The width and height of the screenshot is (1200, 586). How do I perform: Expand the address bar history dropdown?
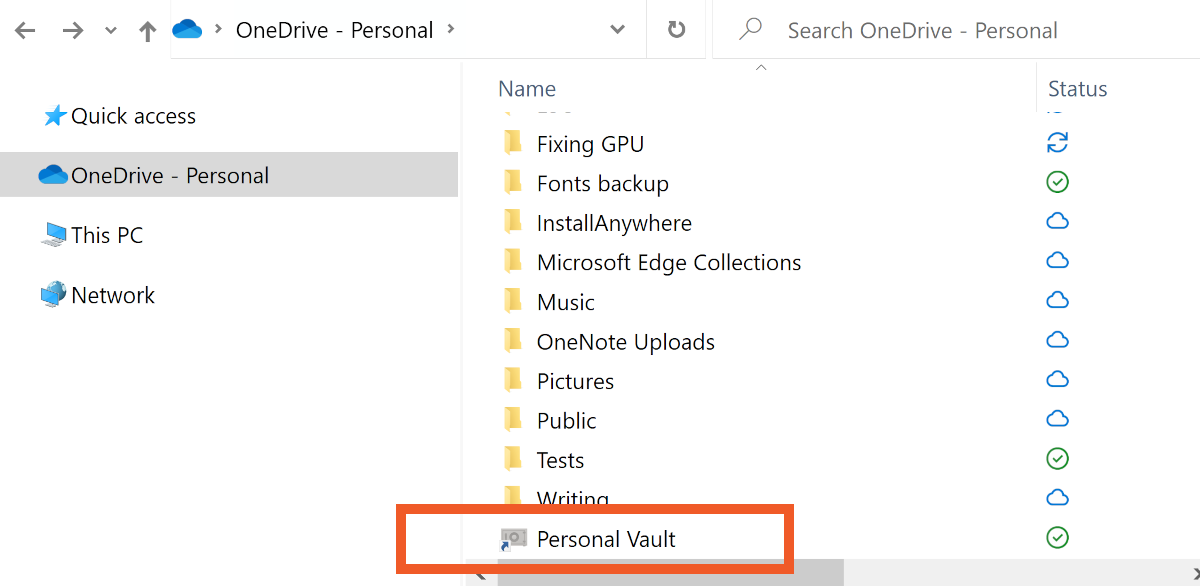click(617, 30)
